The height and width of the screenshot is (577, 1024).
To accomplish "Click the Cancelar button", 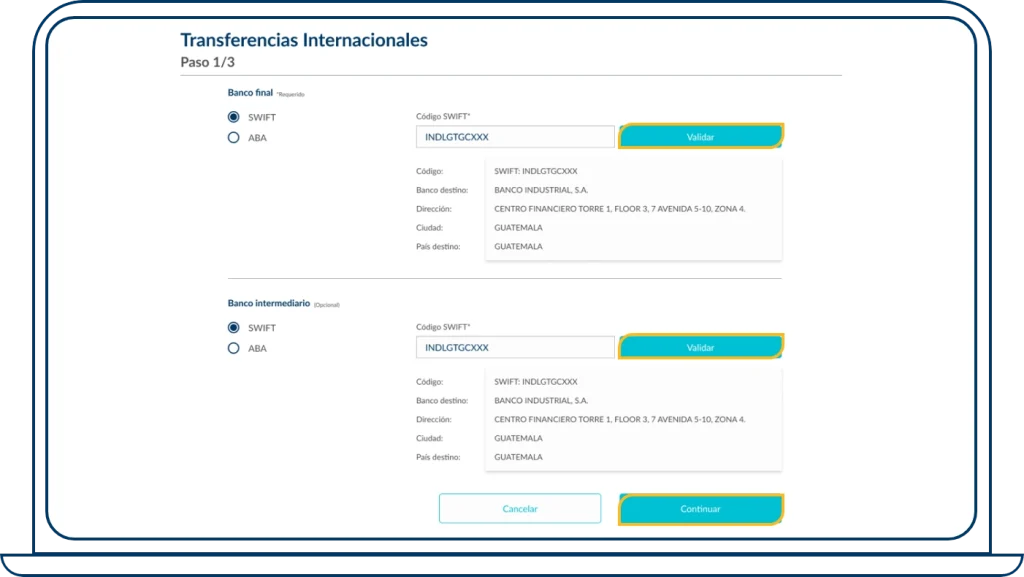I will point(519,508).
